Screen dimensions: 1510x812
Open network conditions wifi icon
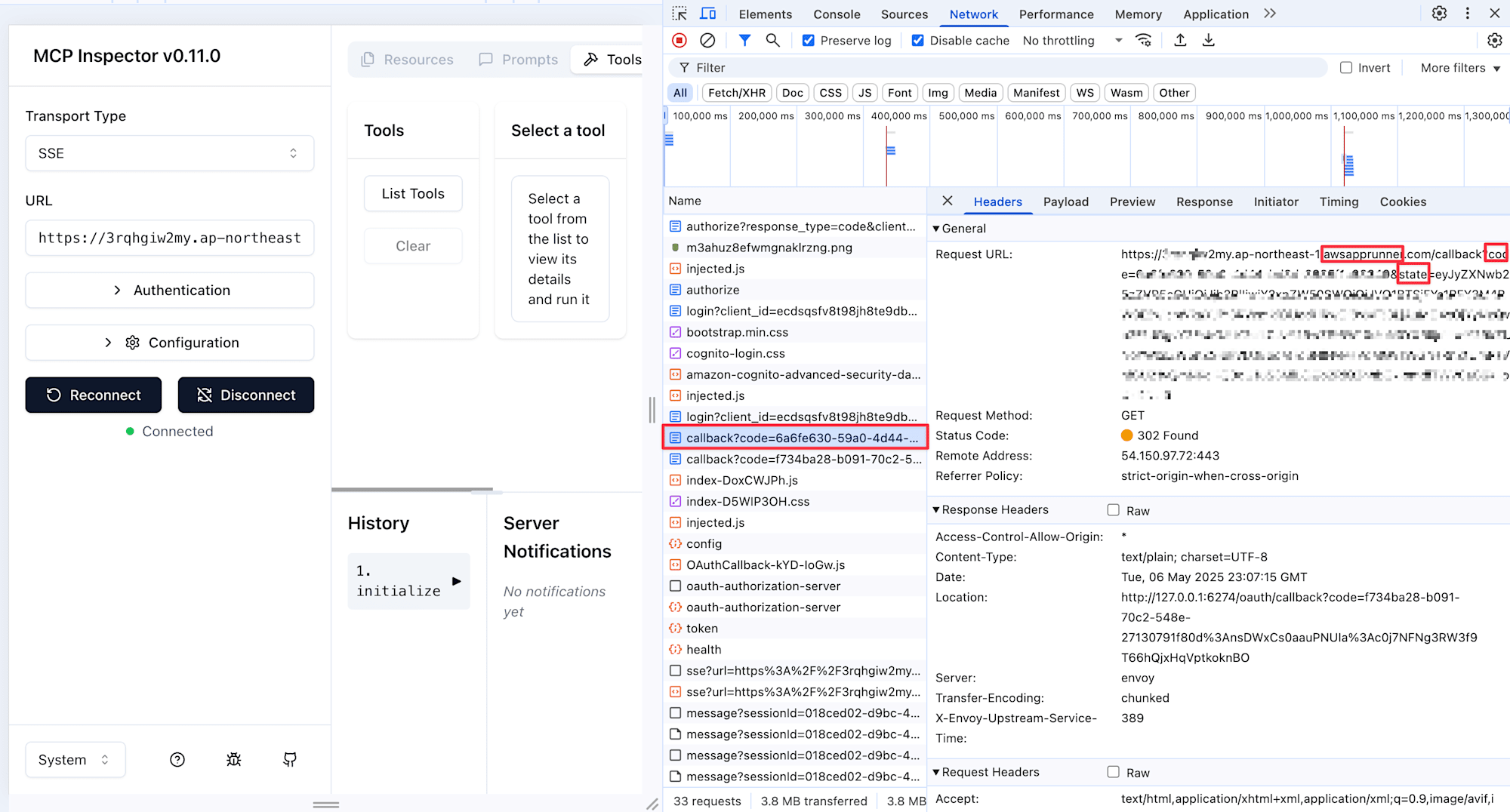1144,41
